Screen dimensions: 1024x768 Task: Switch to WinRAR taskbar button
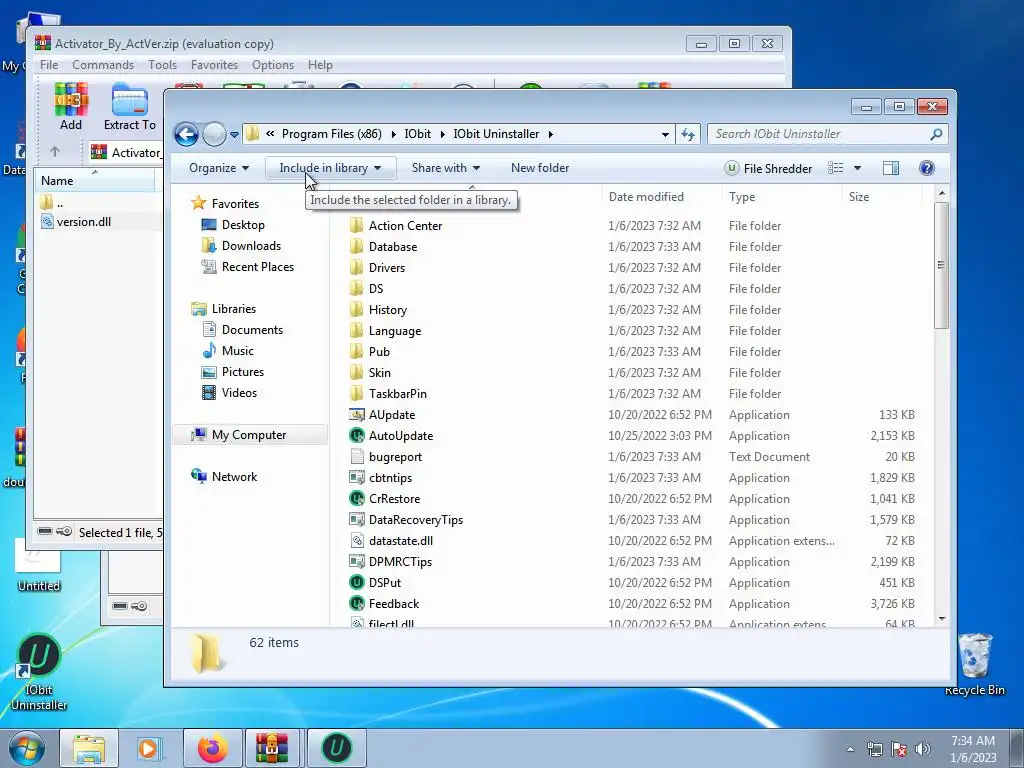click(272, 748)
